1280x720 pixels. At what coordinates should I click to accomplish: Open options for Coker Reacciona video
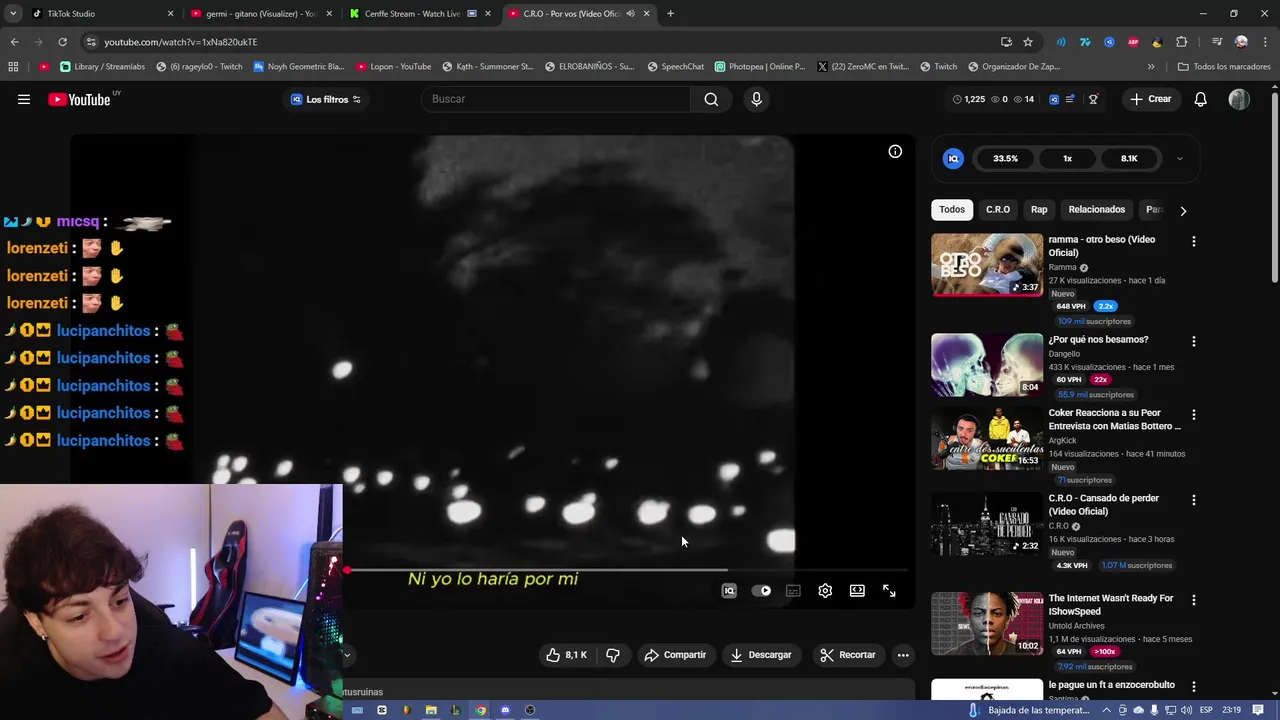point(1193,414)
